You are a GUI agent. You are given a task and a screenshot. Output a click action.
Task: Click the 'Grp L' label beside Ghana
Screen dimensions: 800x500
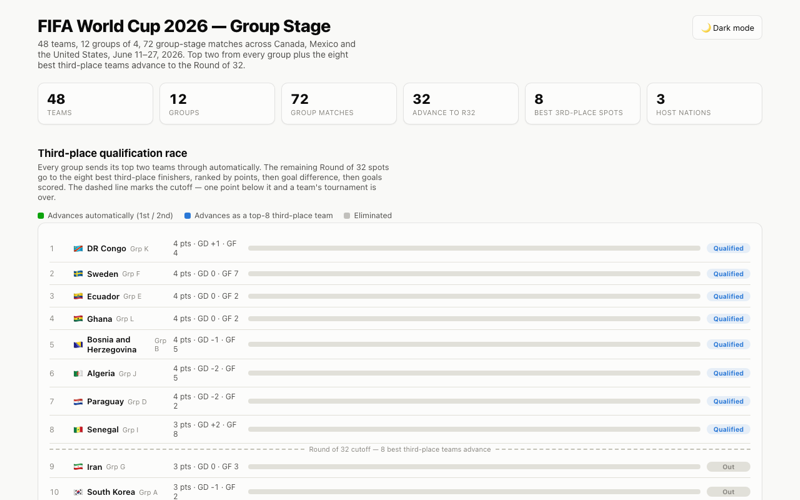124,319
